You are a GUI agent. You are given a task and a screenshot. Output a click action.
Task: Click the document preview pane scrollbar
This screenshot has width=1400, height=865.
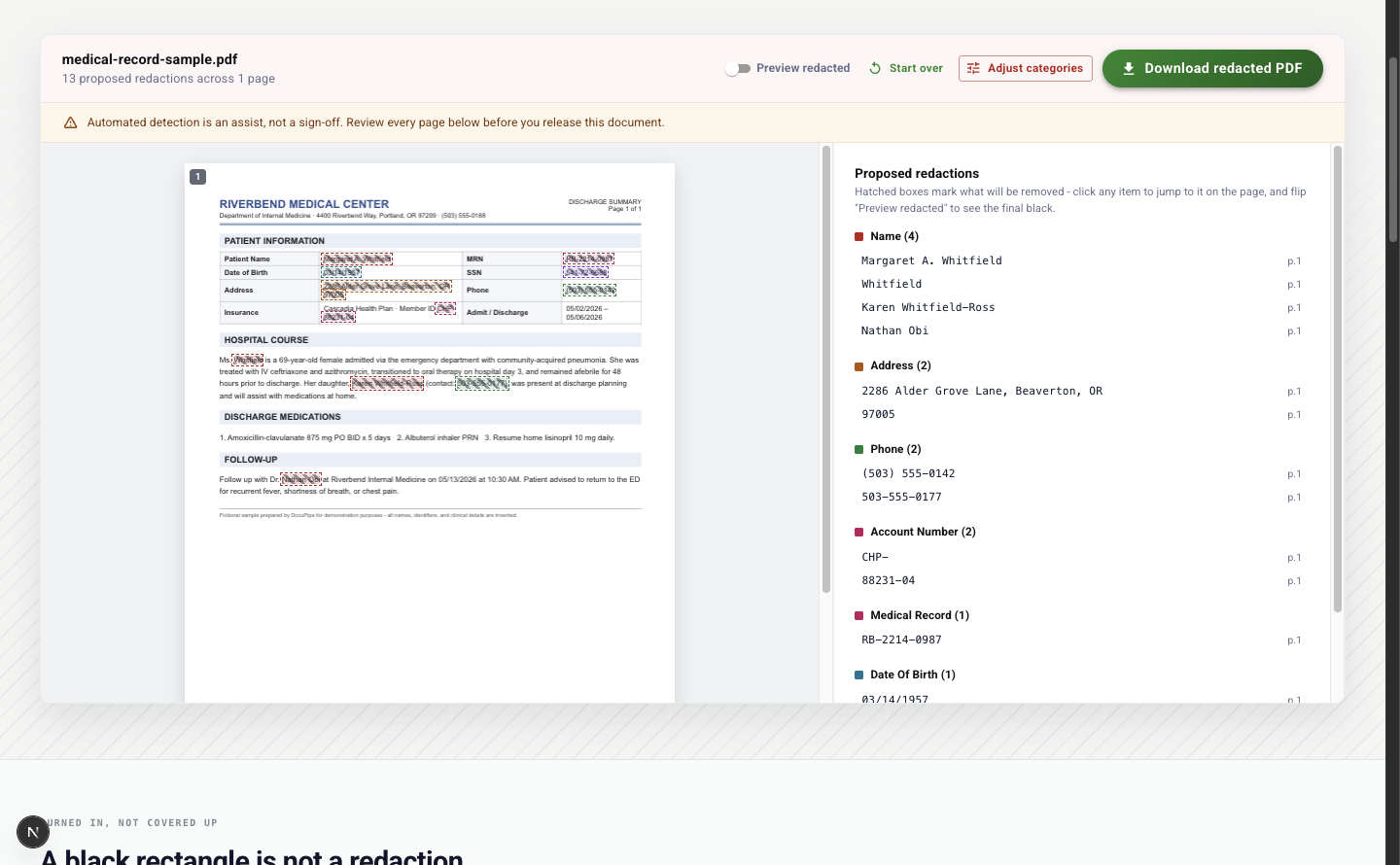(826, 369)
